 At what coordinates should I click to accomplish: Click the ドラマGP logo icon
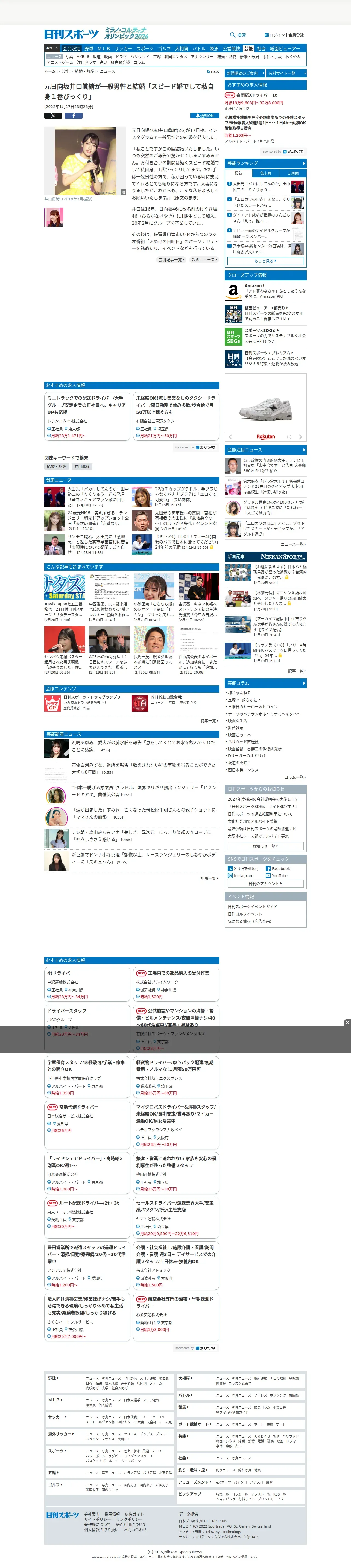coord(52,704)
